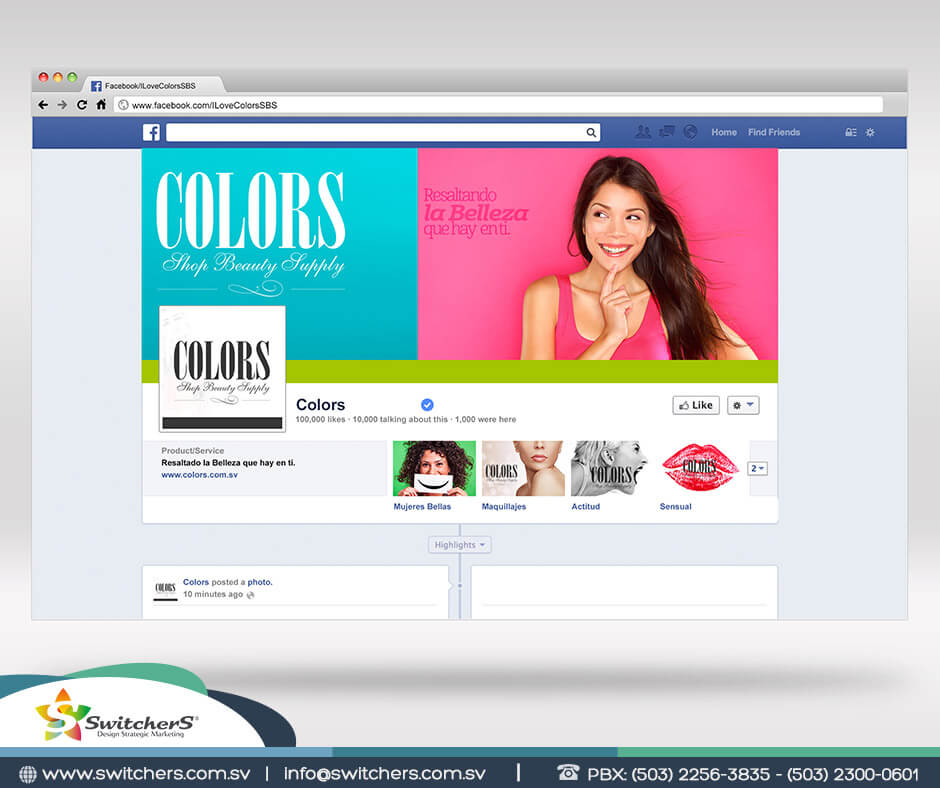Click the Colors page name heading
Screen dimensions: 940x788
point(321,405)
